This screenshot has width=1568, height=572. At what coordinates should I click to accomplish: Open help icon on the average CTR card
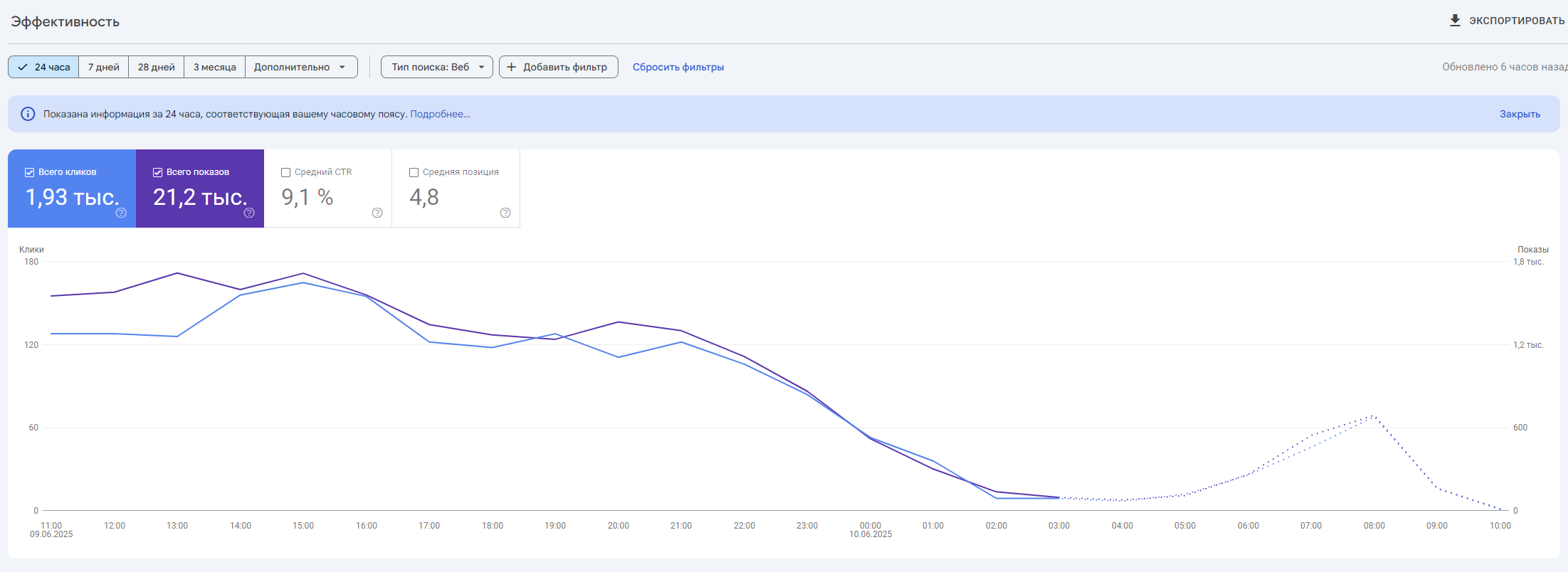377,213
